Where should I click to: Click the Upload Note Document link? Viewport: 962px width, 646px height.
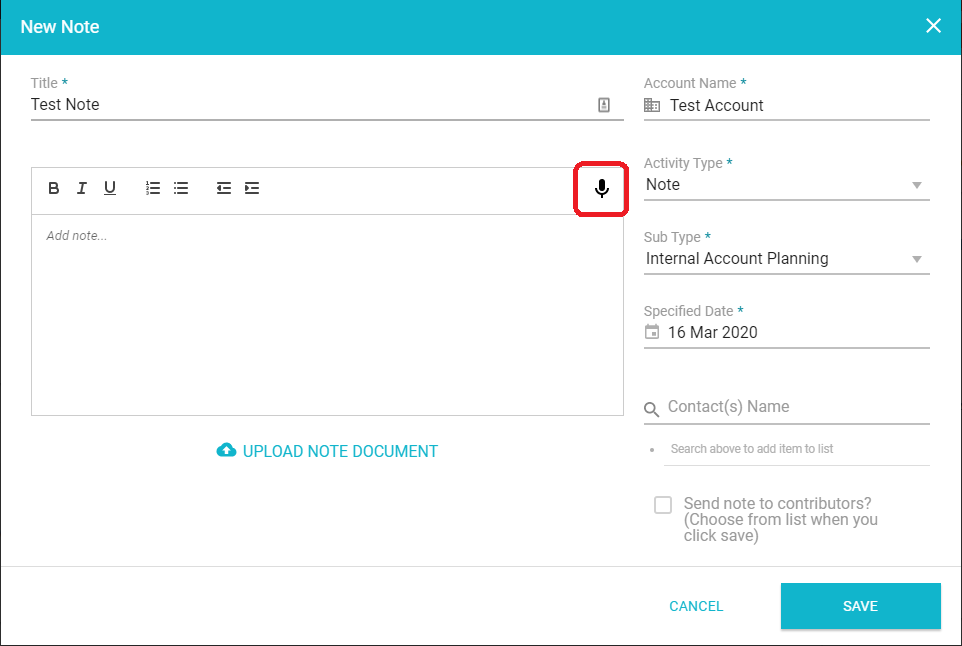coord(328,451)
